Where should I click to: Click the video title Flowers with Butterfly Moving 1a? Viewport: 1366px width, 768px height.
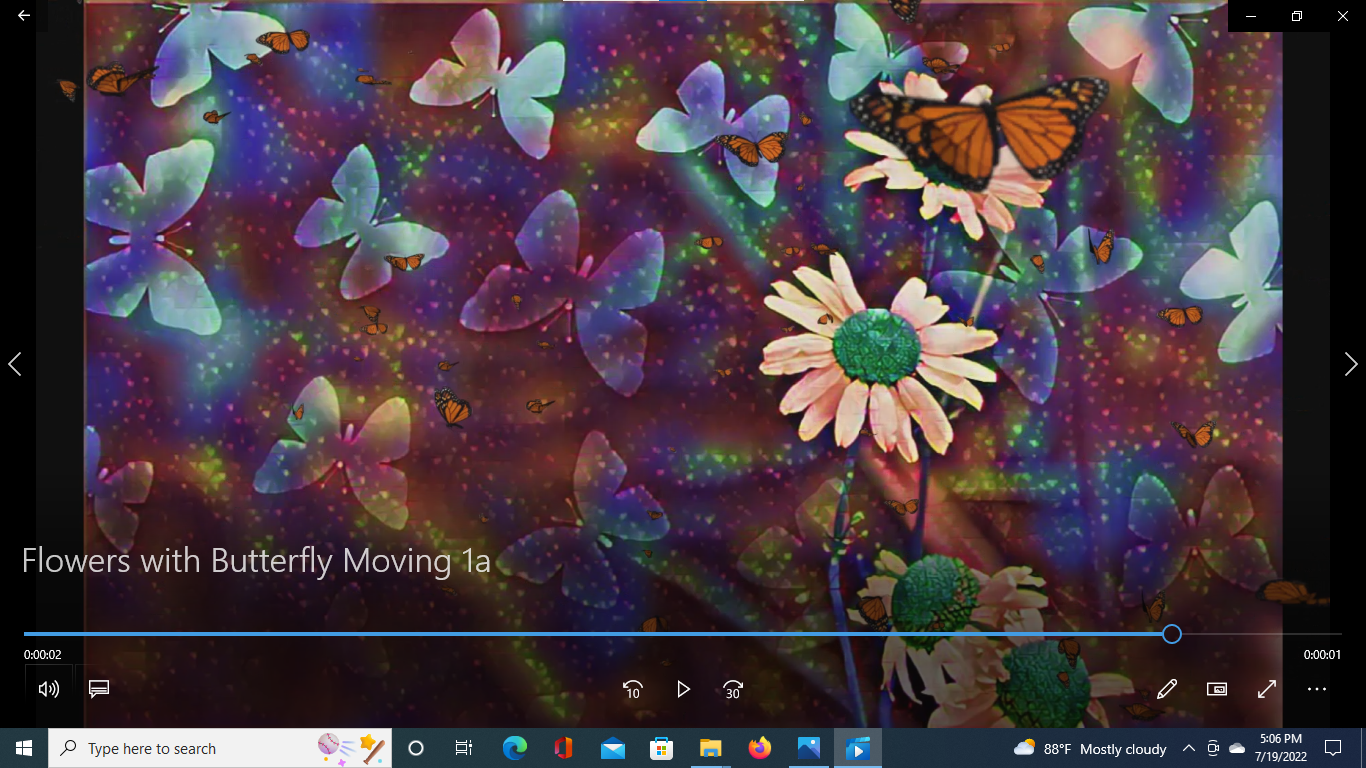(256, 561)
